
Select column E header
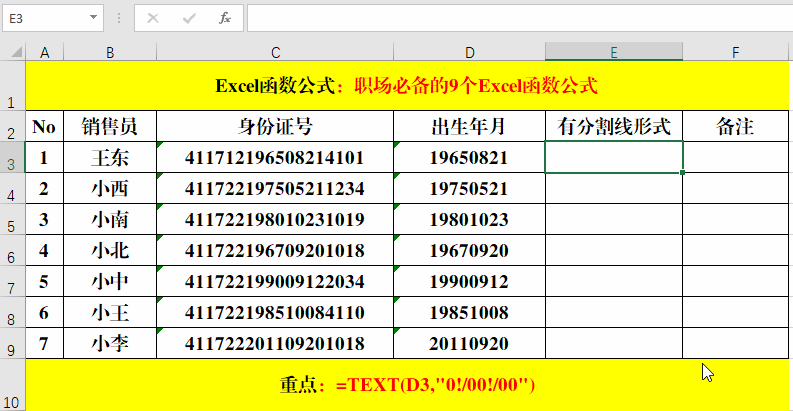(x=613, y=52)
